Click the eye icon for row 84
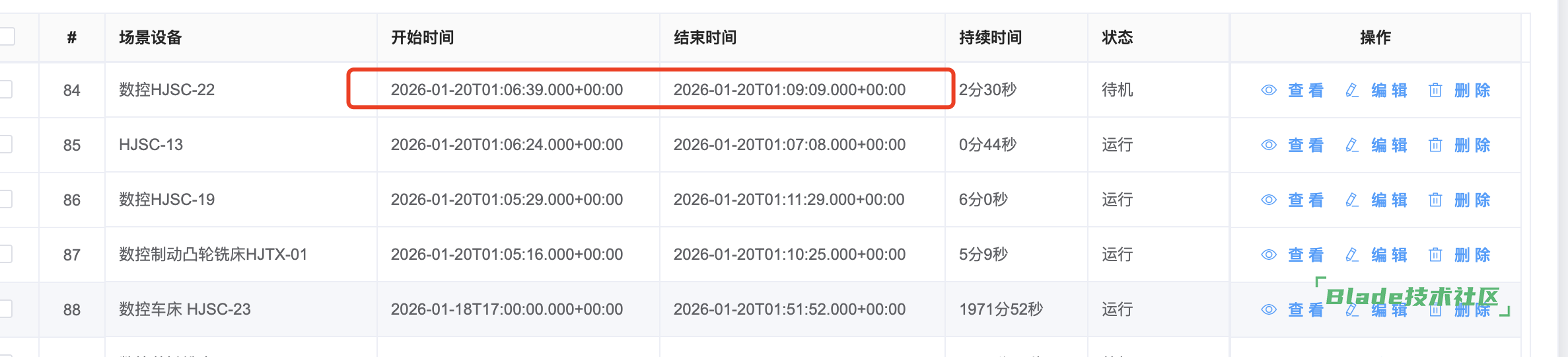 pos(1268,90)
